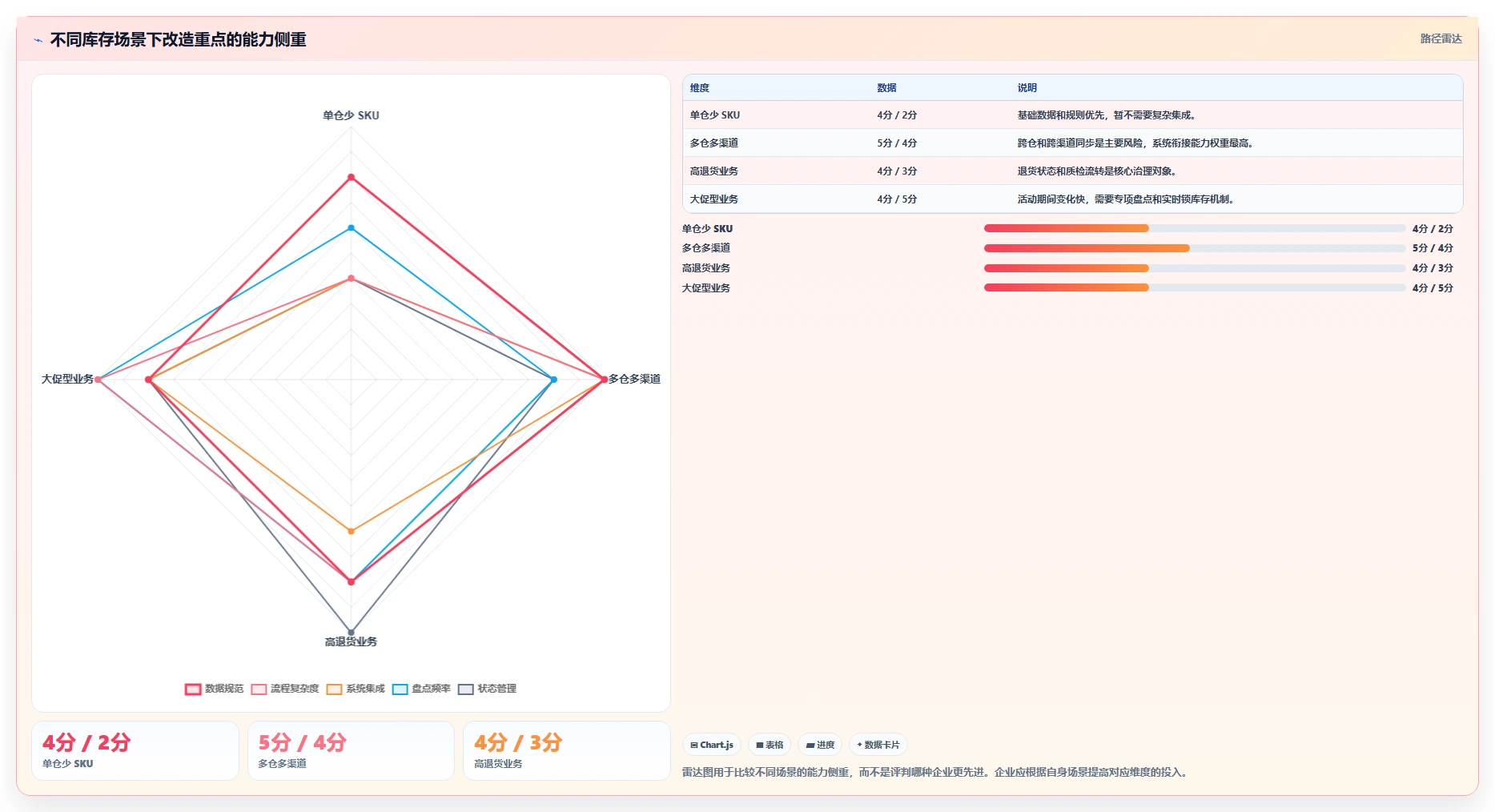Click progress label 大促型业务 left of bar
Viewport: 1495px width, 812px height.
706,288
